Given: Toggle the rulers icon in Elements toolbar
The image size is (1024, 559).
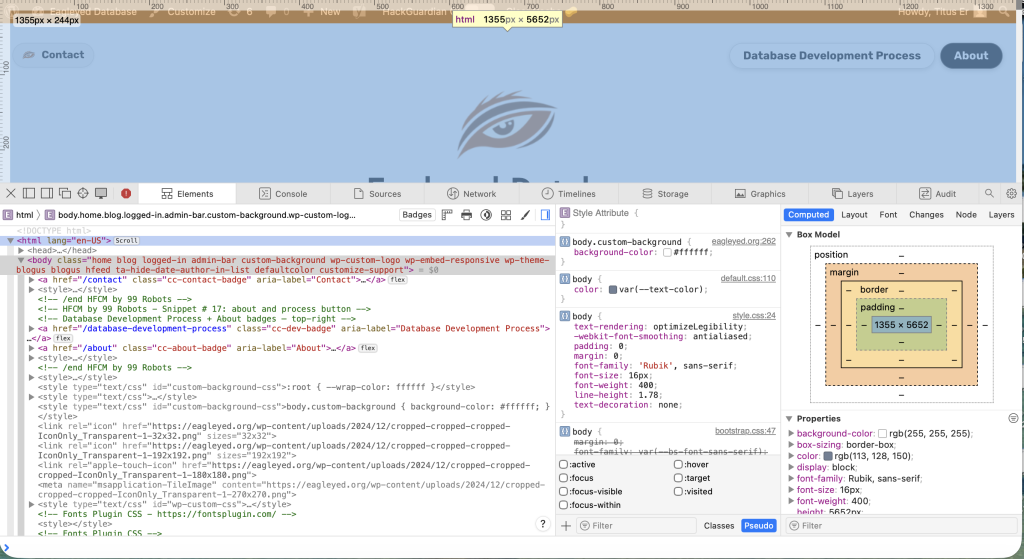Looking at the screenshot, I should (446, 214).
